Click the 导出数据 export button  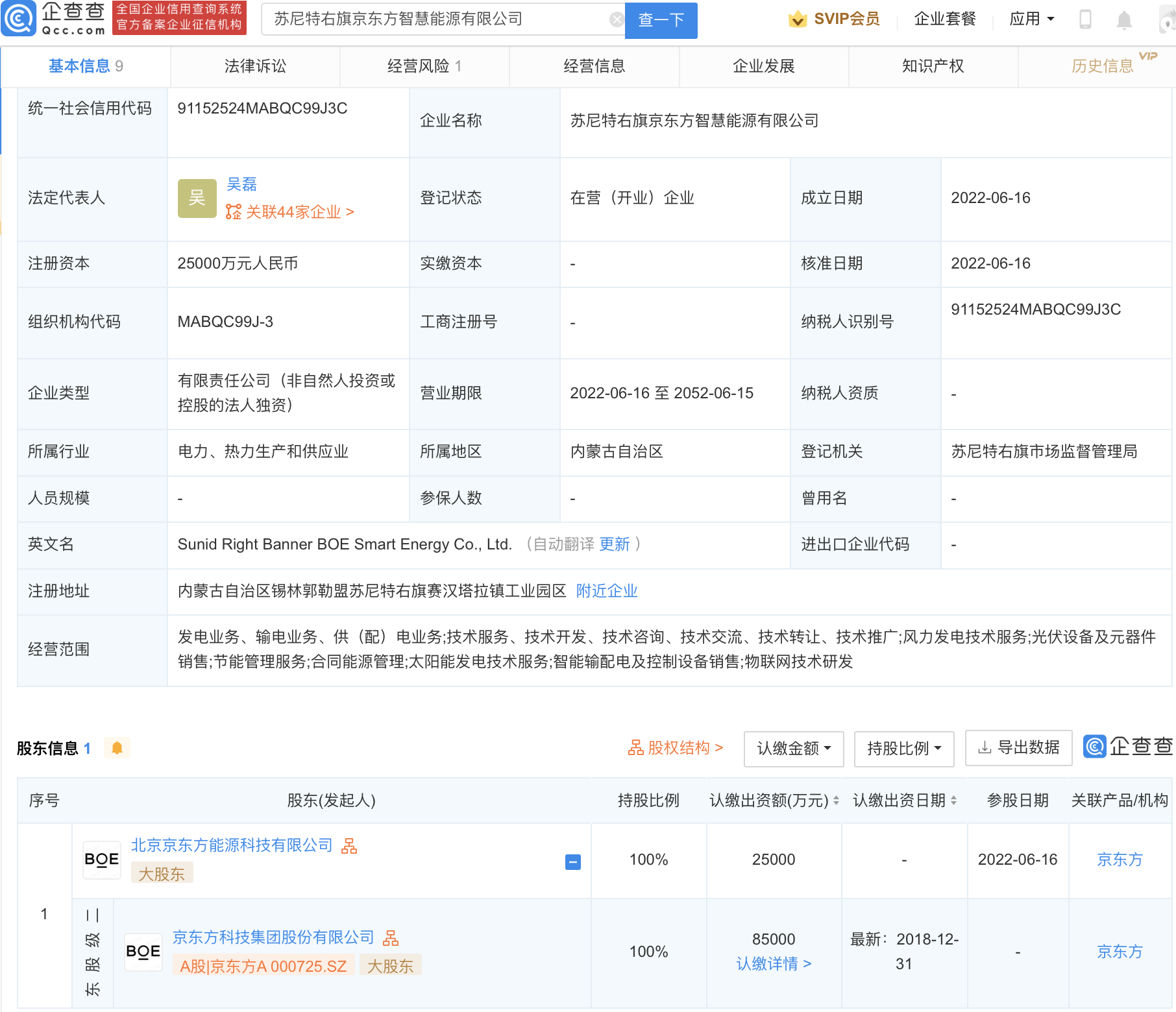pyautogui.click(x=1018, y=748)
